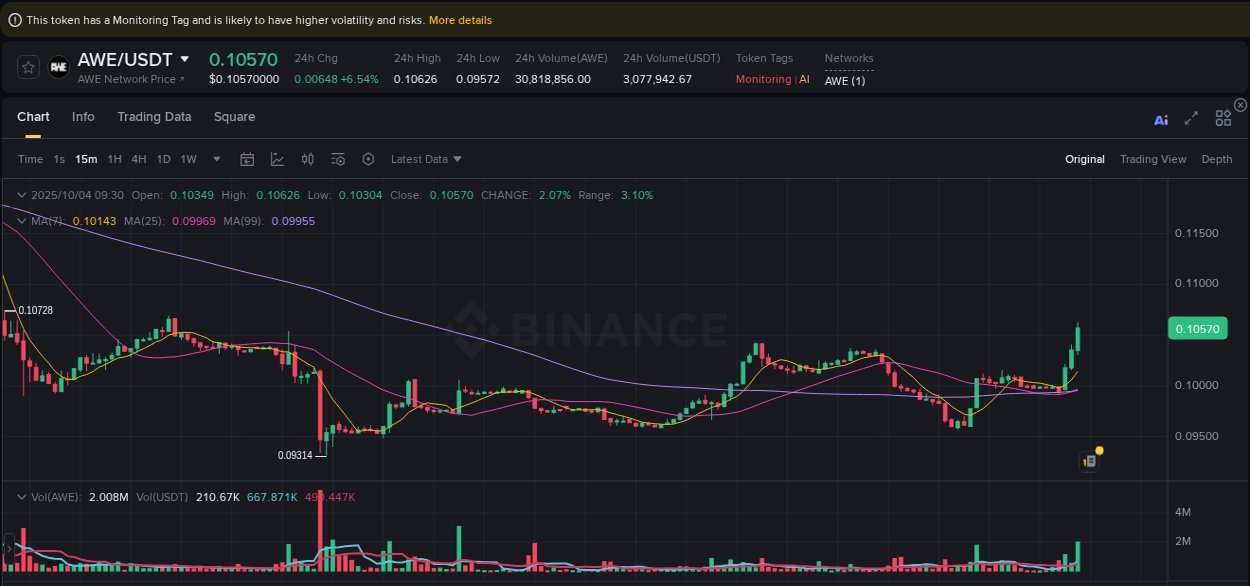The height and width of the screenshot is (586, 1250).
Task: Open the date range calendar picker
Action: pyautogui.click(x=247, y=158)
